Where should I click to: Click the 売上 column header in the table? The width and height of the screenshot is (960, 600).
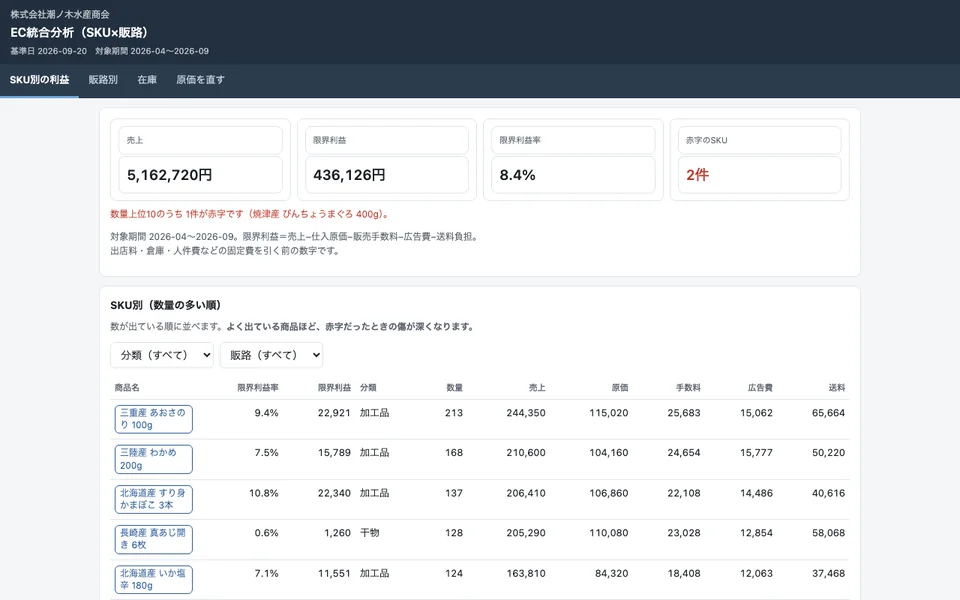coord(537,388)
